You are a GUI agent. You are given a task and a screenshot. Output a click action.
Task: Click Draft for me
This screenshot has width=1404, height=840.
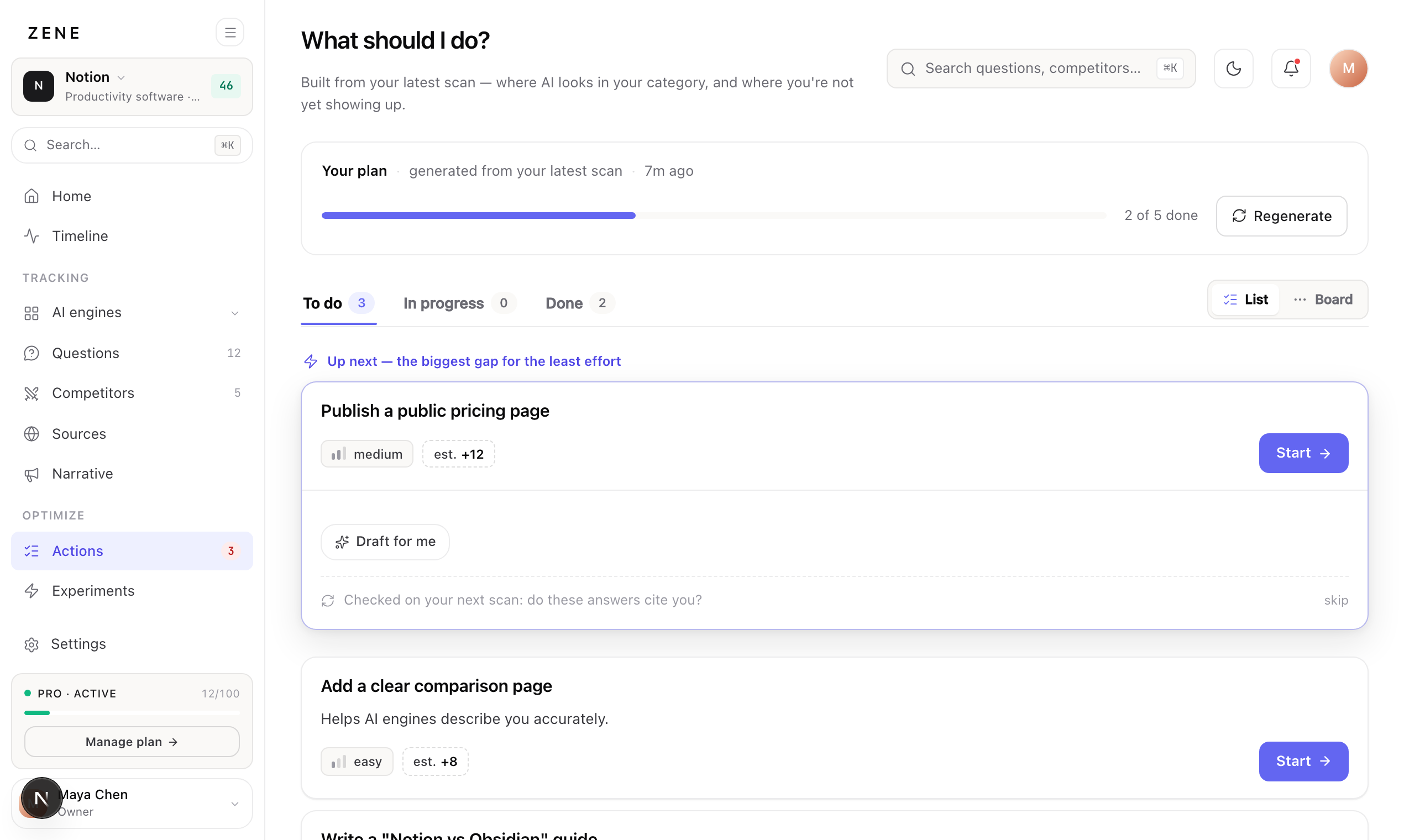(385, 542)
